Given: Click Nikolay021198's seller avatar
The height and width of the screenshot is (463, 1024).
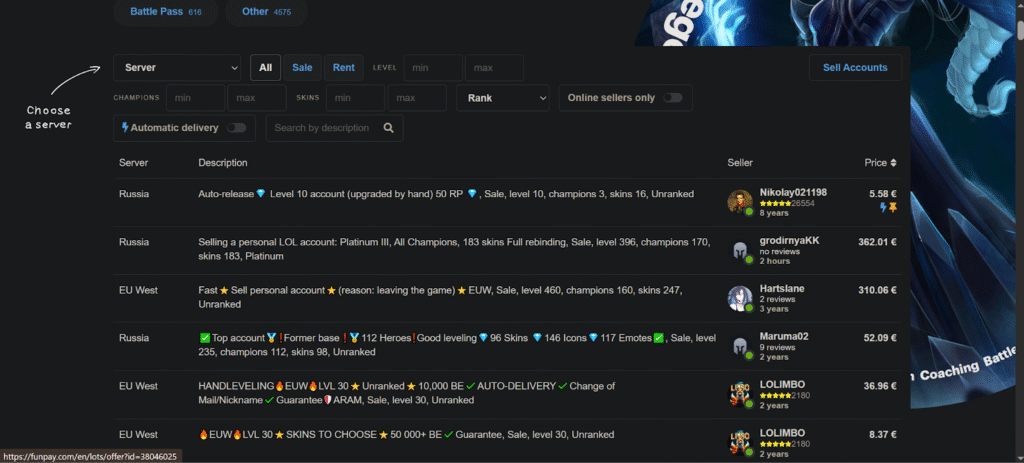Looking at the screenshot, I should [x=740, y=201].
